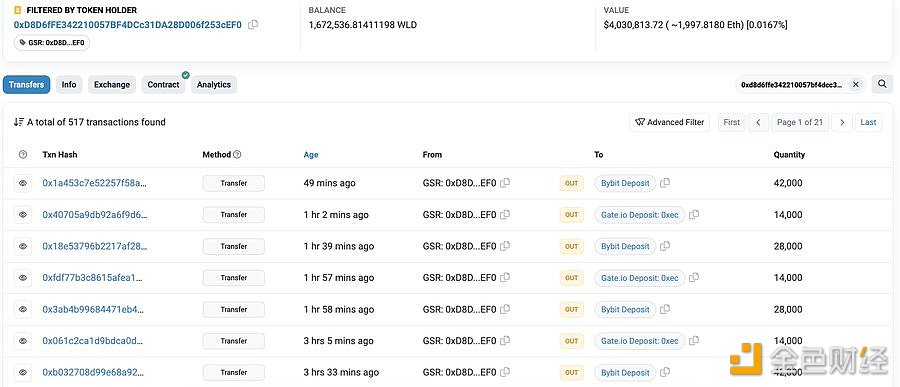Click the Page 1 of 21 indicator
Viewport: 900px width, 387px height.
[x=800, y=122]
